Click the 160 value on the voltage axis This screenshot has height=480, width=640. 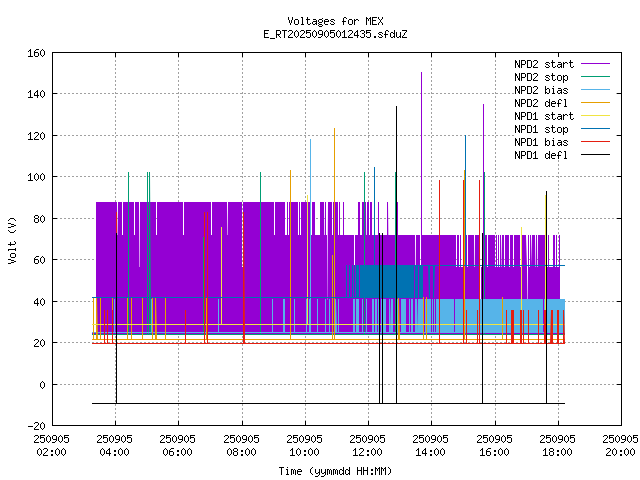pyautogui.click(x=33, y=52)
